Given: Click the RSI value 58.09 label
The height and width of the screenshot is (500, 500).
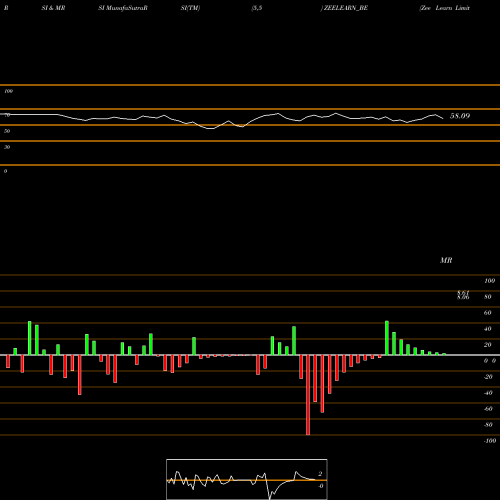Looking at the screenshot, I should click(x=460, y=116).
